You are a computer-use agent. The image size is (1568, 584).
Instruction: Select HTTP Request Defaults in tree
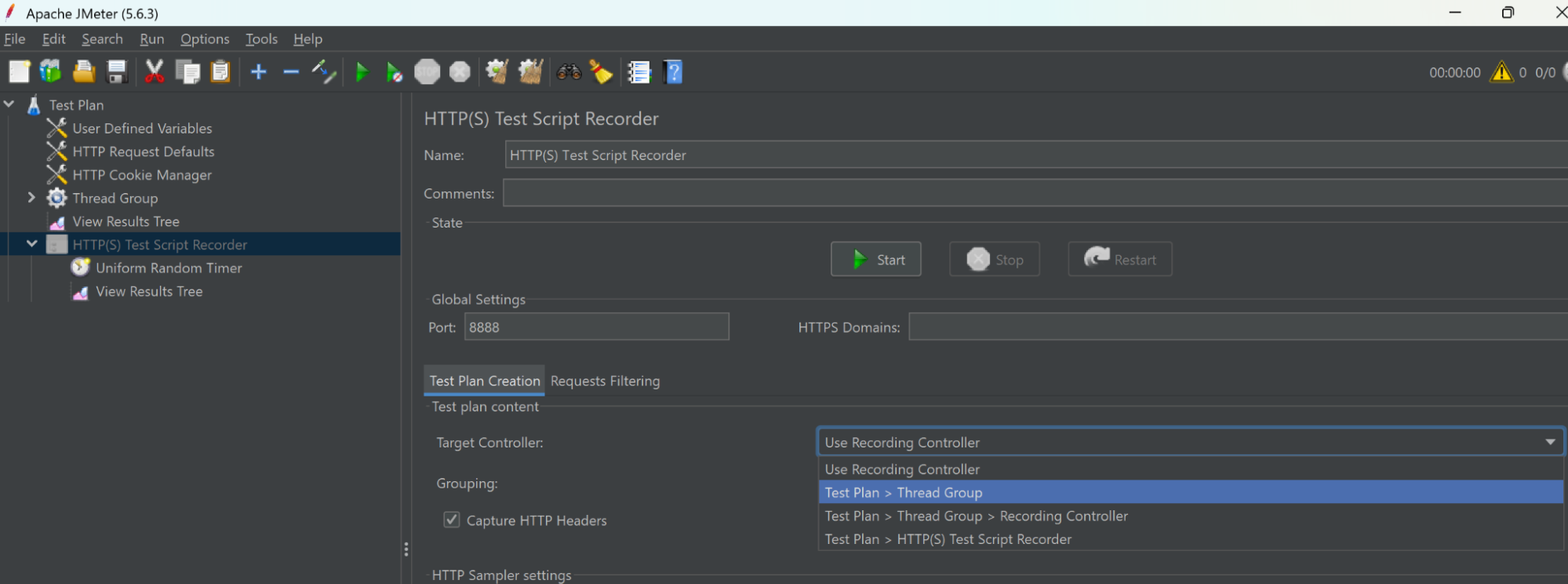tap(144, 151)
